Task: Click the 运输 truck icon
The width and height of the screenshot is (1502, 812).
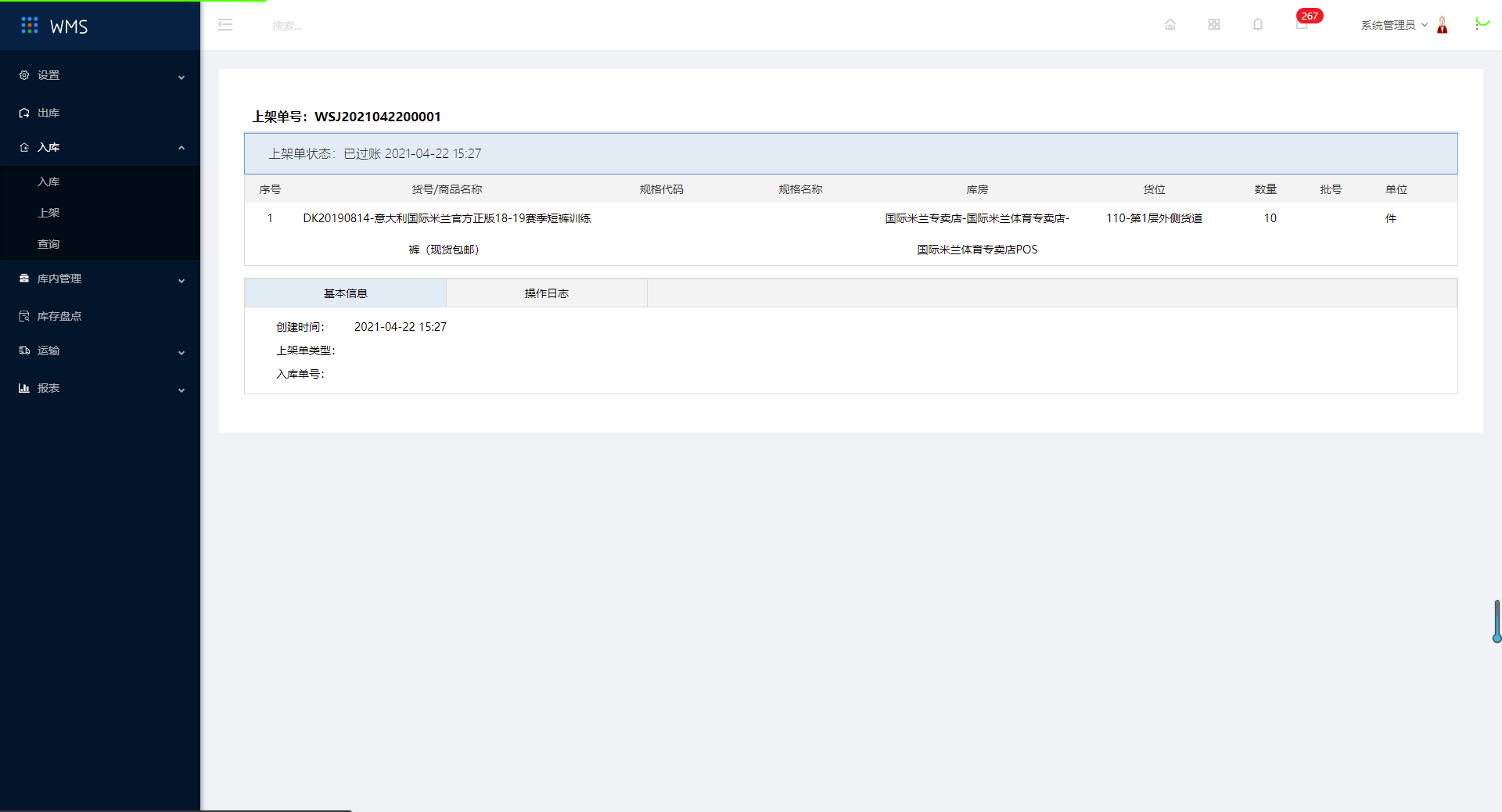Action: (x=24, y=350)
